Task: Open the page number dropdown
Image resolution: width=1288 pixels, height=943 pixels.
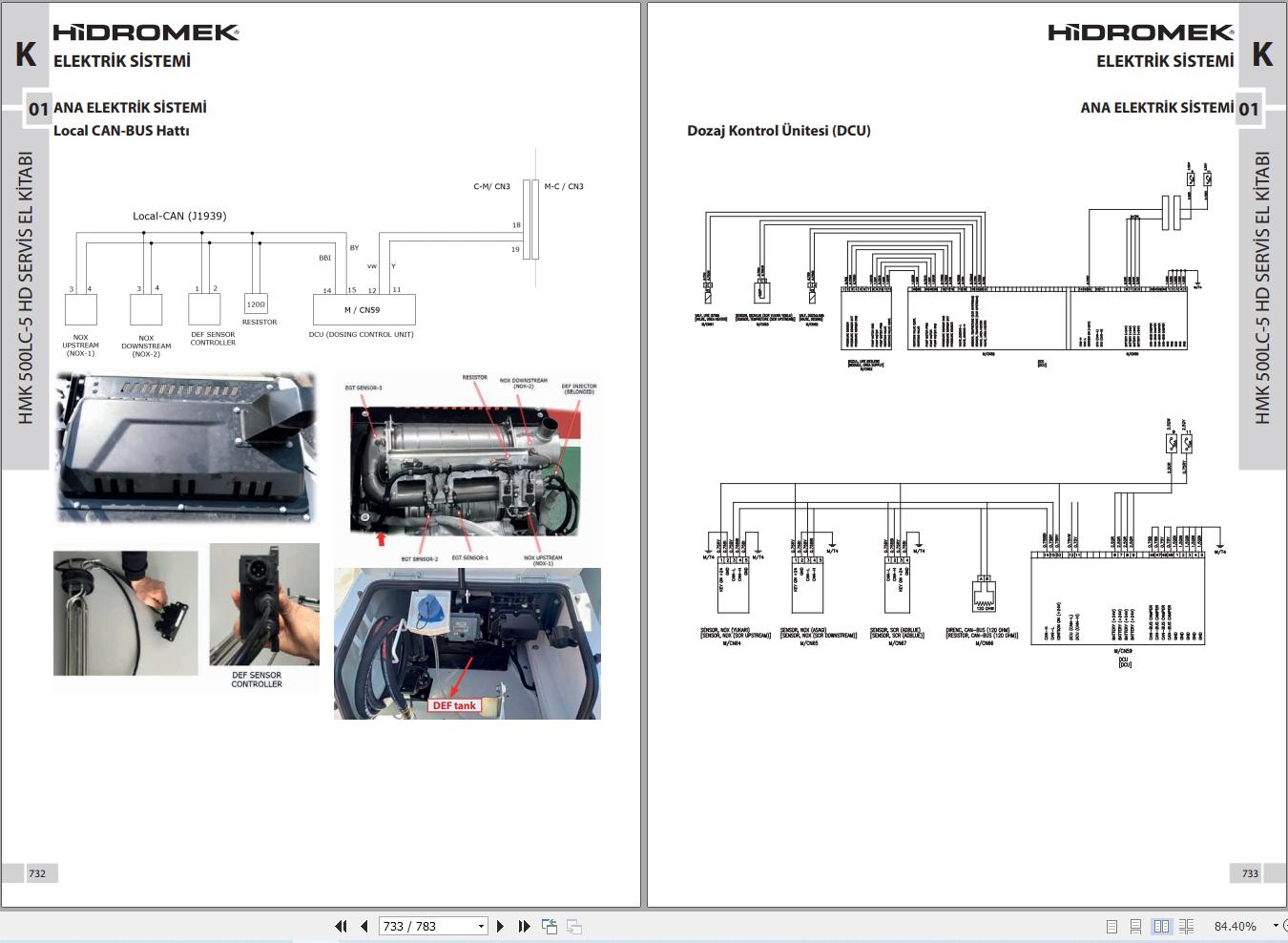Action: pos(481,926)
